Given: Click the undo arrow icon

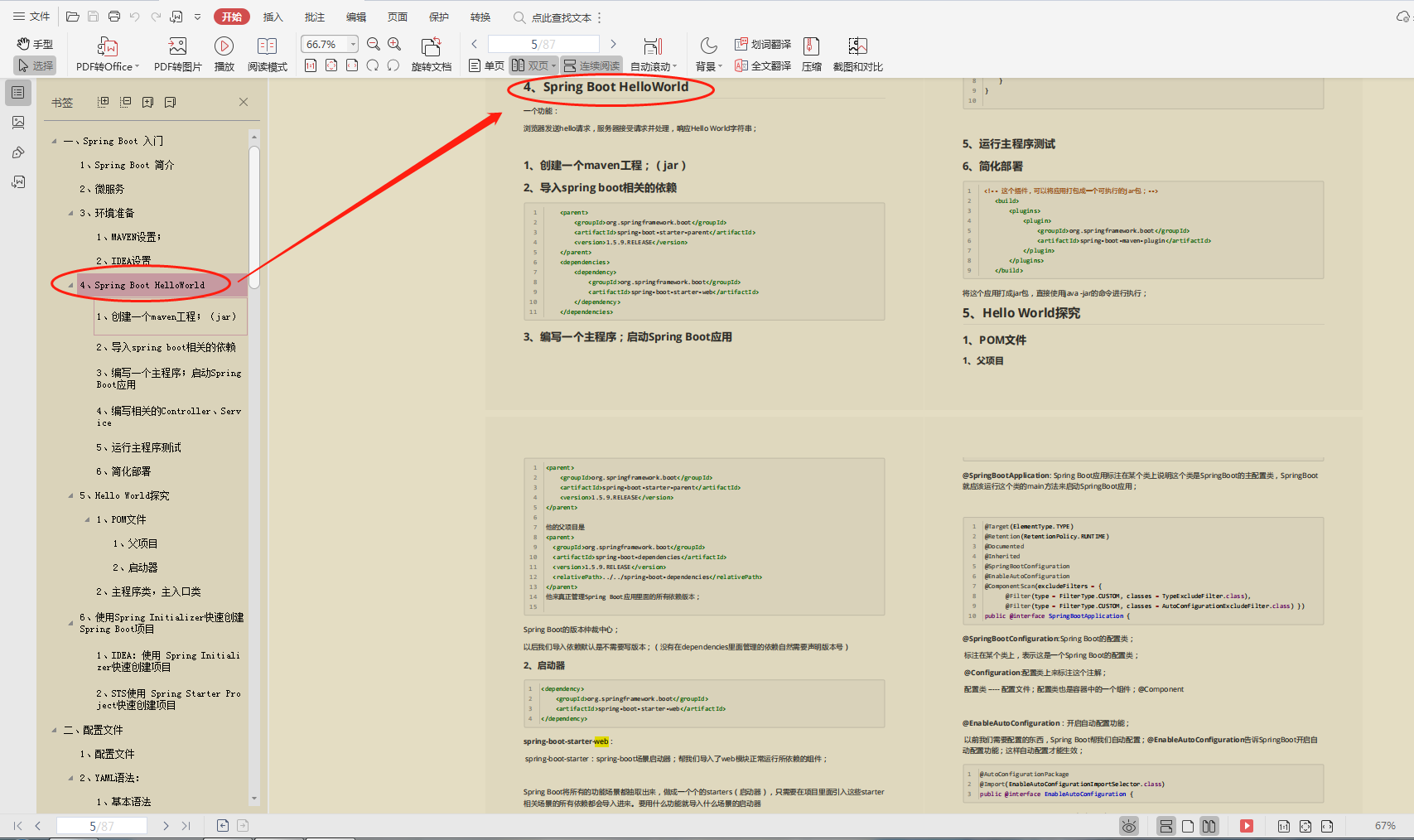Looking at the screenshot, I should [x=135, y=17].
